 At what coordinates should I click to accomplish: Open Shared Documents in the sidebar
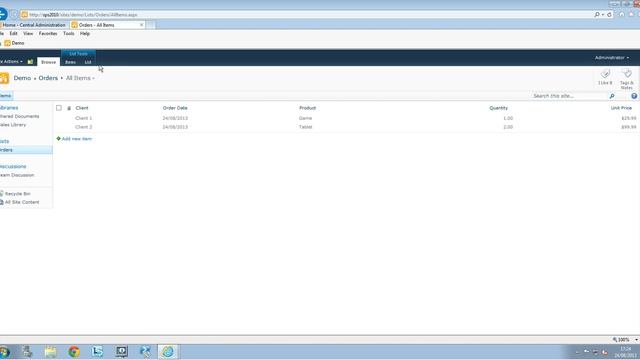point(19,116)
